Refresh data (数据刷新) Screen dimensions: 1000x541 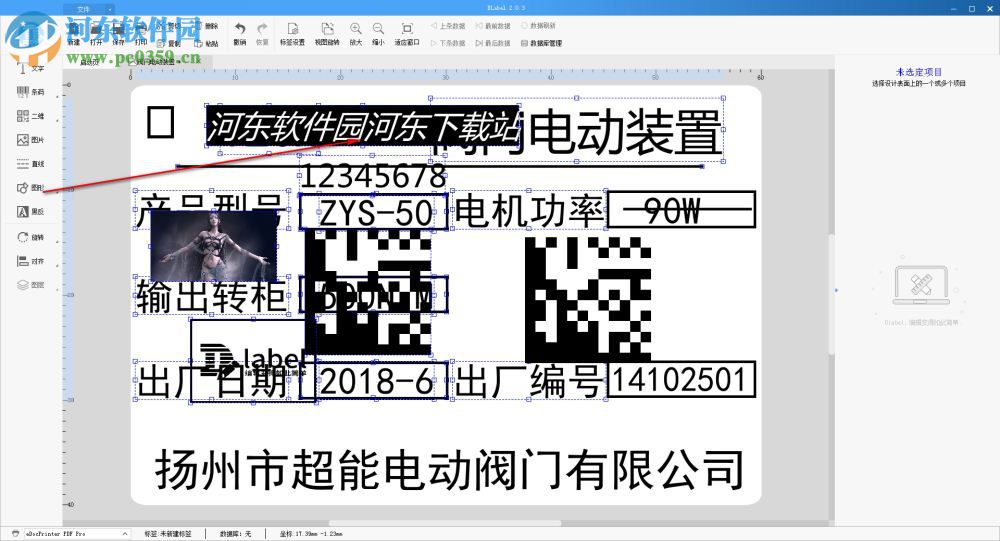(x=538, y=26)
